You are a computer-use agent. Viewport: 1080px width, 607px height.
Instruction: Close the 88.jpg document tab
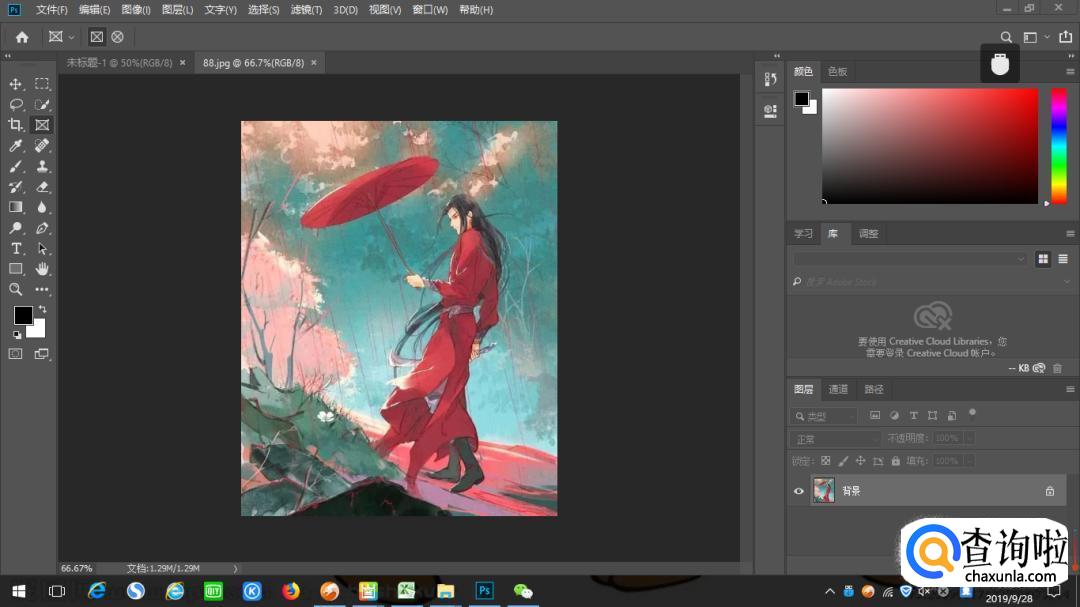pyautogui.click(x=313, y=63)
